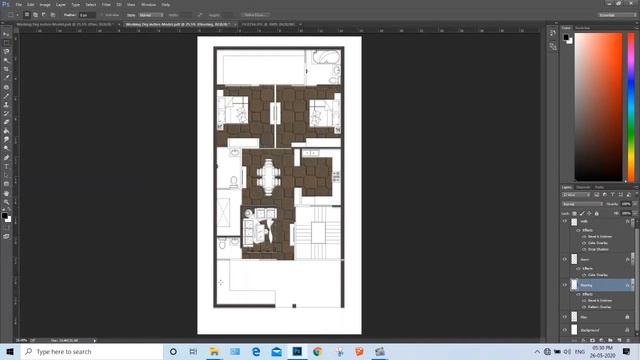Viewport: 640px width, 360px height.
Task: Switch to the Channels tab
Action: [583, 187]
